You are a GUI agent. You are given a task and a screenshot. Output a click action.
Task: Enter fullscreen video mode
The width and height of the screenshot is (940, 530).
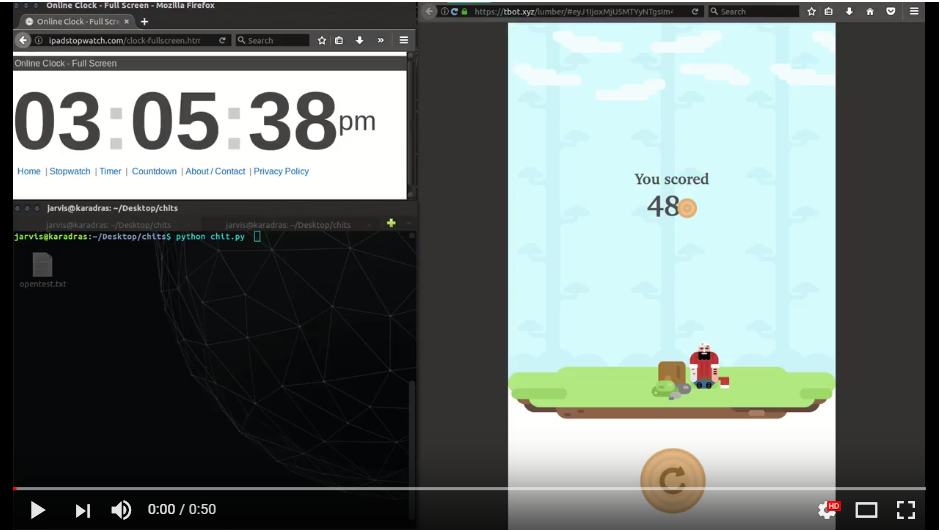(906, 510)
